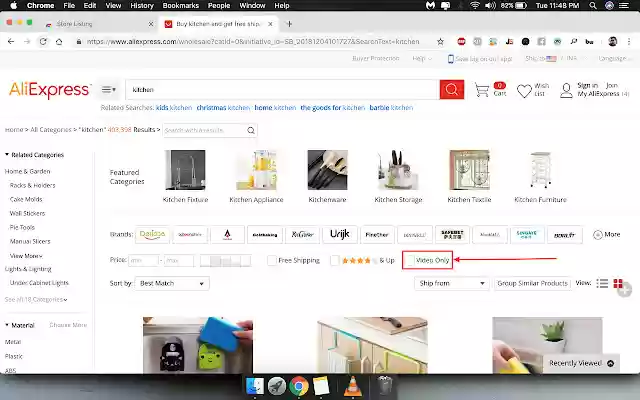Viewport: 640px width, 400px height.
Task: Check the Video Only checkbox
Action: [410, 260]
